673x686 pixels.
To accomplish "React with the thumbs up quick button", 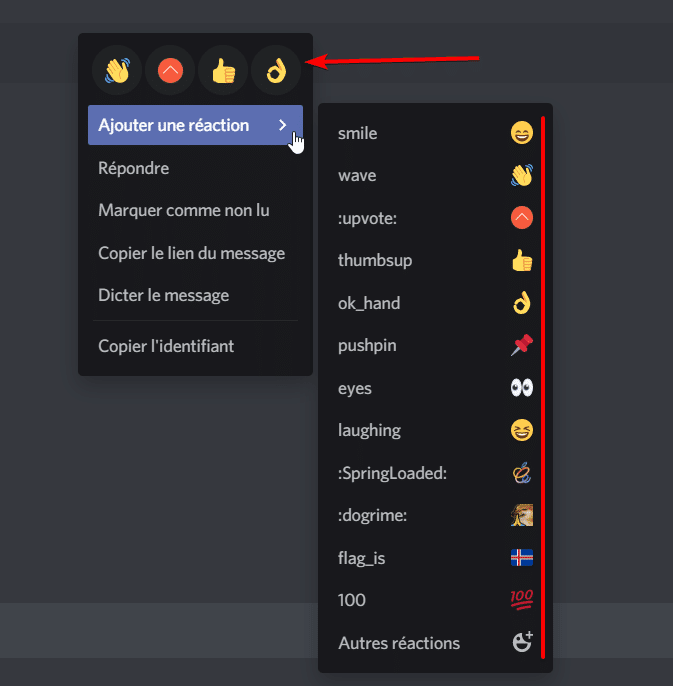I will (223, 71).
